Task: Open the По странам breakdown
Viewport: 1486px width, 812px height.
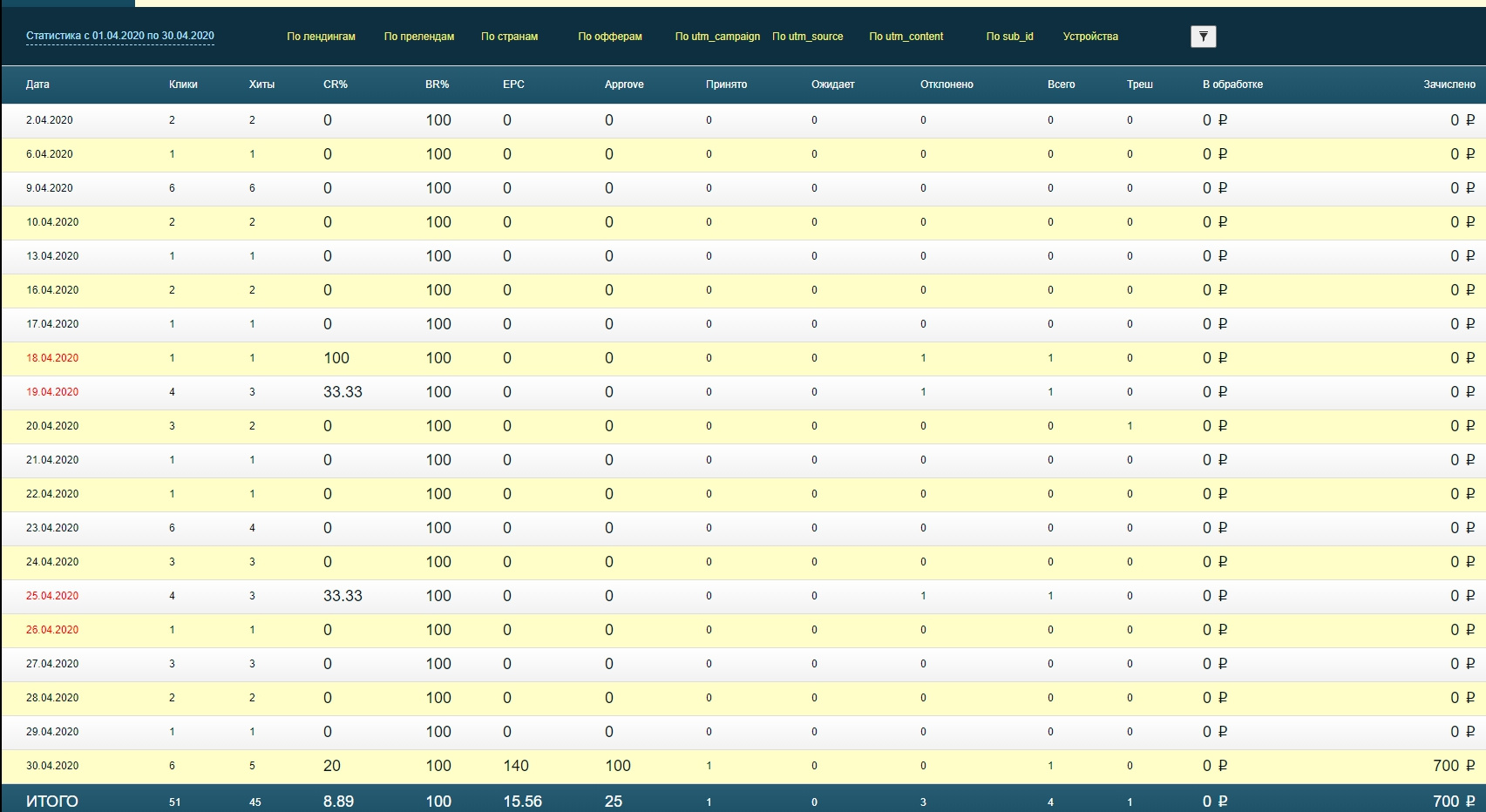Action: [509, 37]
